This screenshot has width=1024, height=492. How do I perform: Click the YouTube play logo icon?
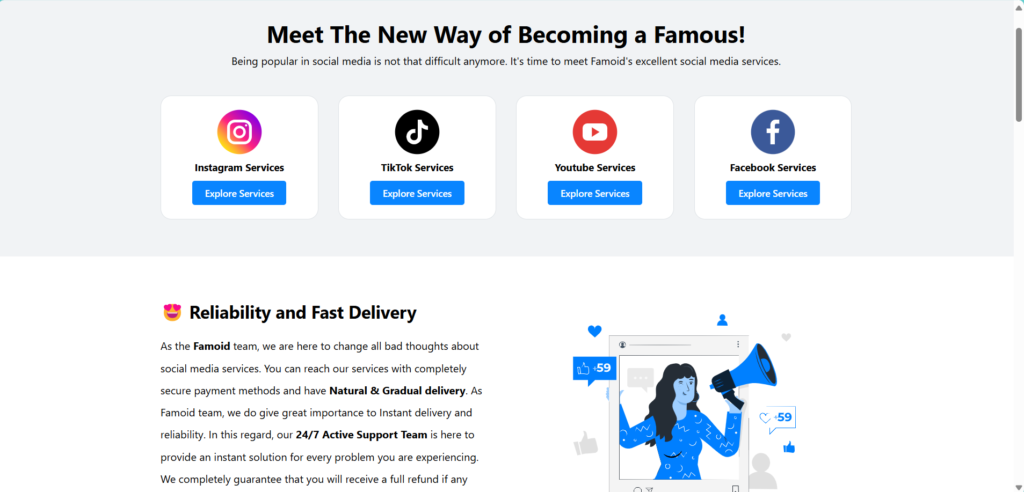pos(595,132)
